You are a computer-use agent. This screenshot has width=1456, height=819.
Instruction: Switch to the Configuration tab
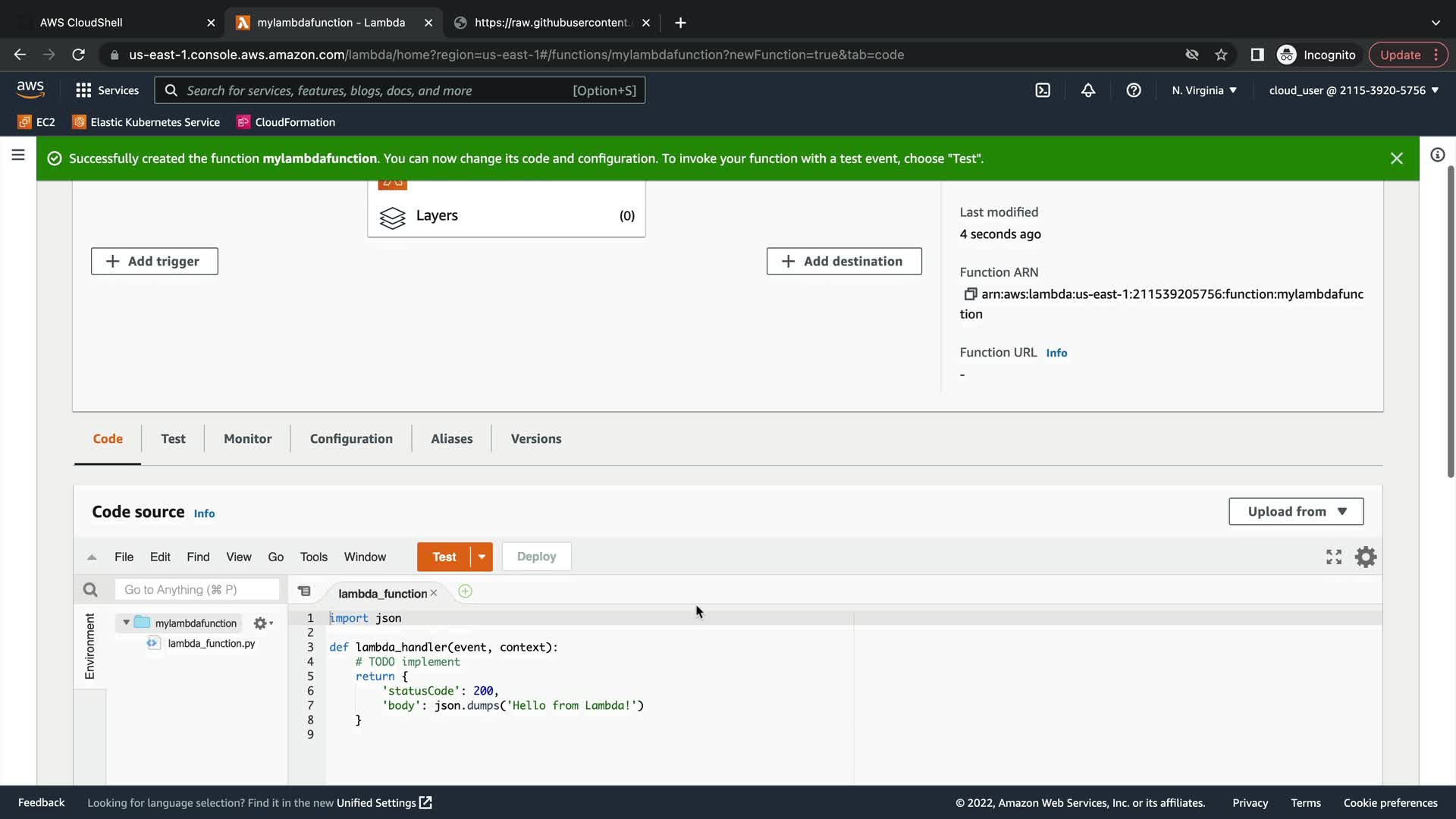[351, 439]
